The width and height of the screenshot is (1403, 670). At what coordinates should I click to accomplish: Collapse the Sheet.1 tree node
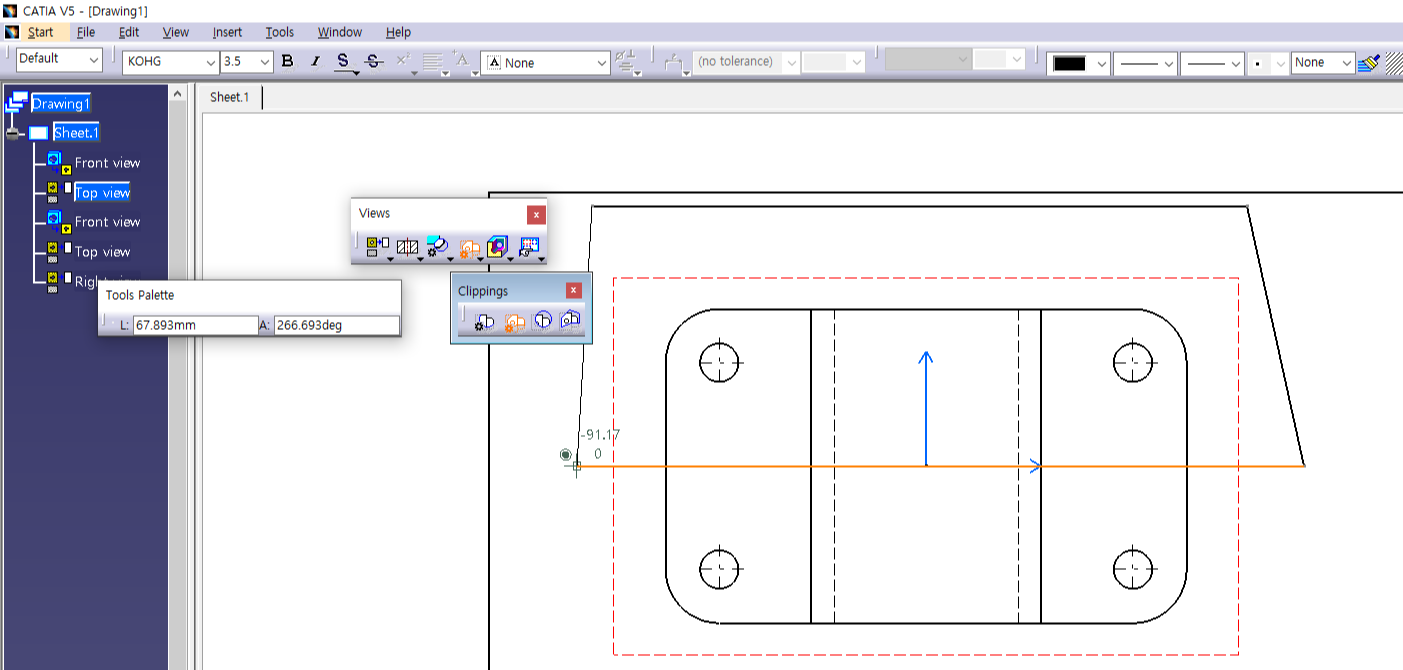click(x=12, y=133)
